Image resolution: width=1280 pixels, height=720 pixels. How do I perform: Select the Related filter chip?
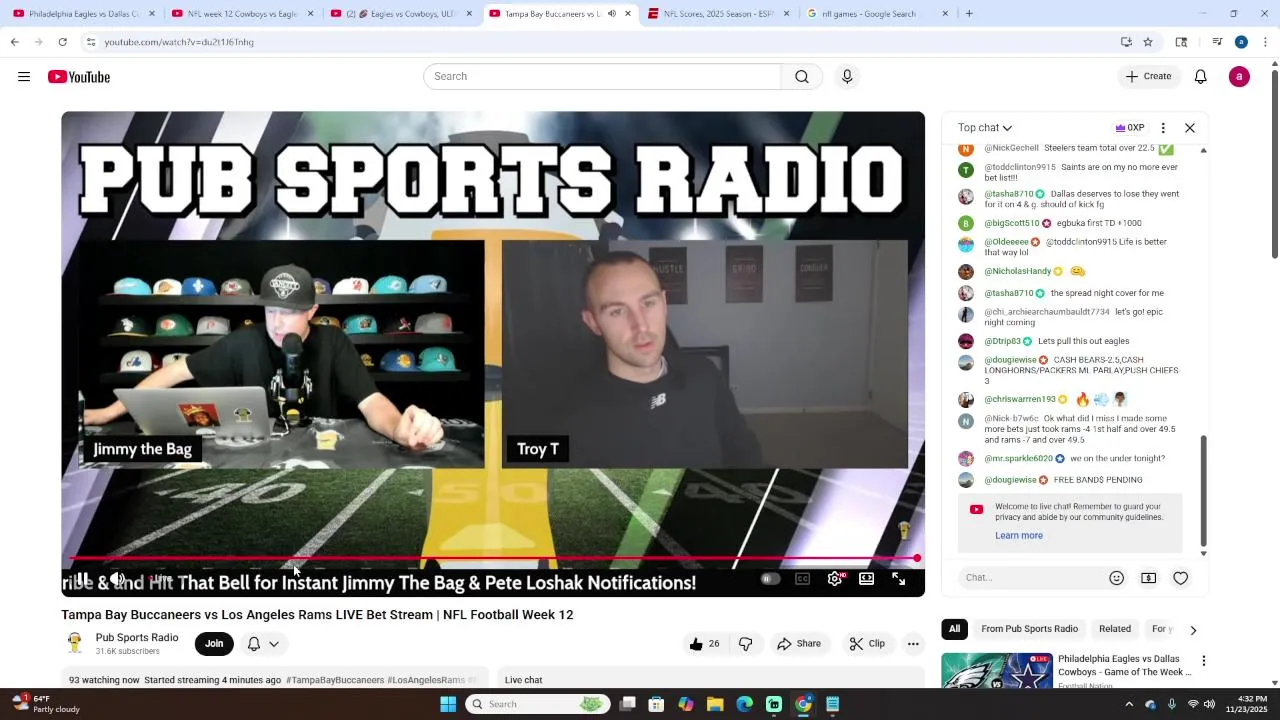pos(1115,629)
